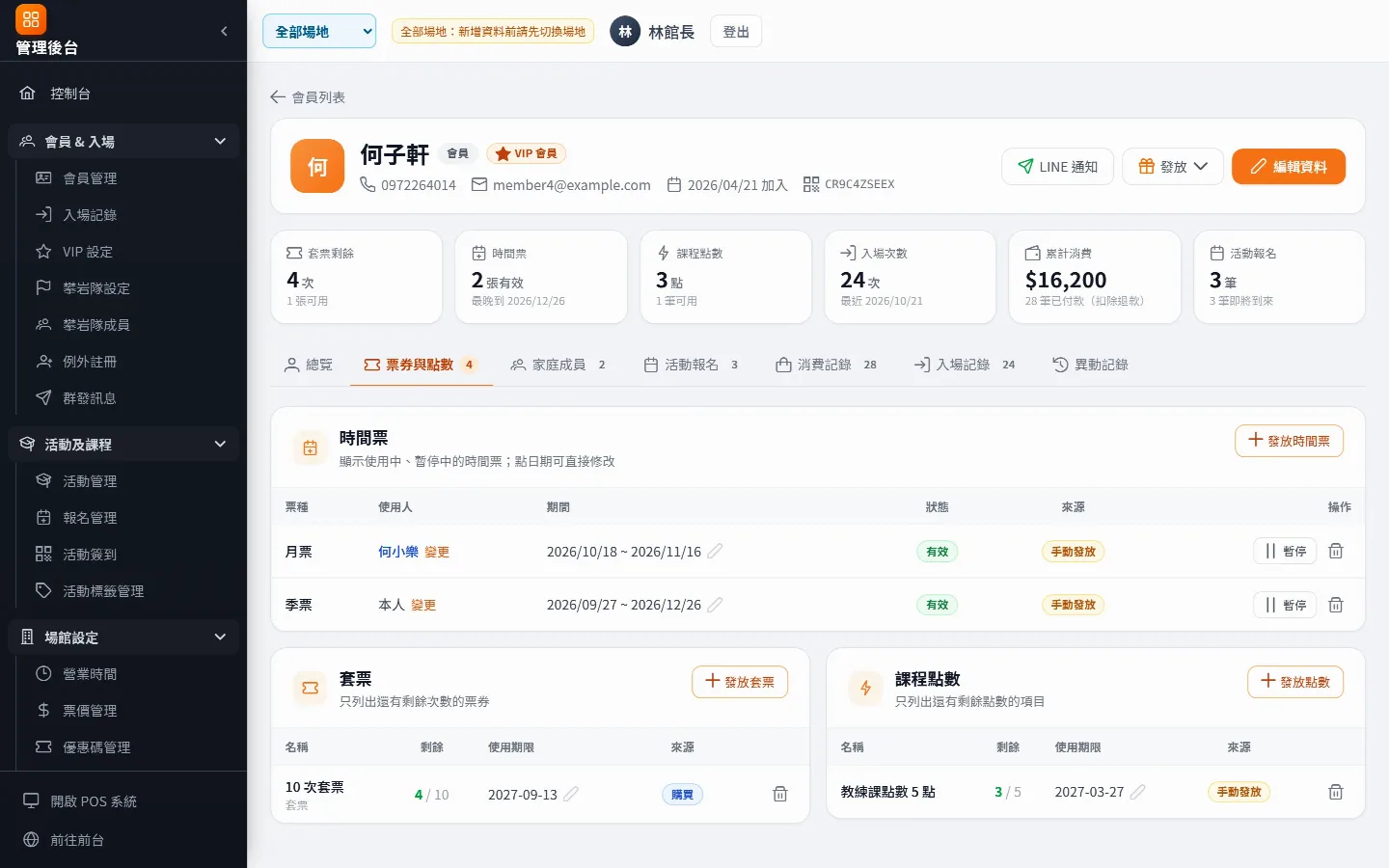Collapse the 場館設定 sidebar group
The width and height of the screenshot is (1389, 868).
coord(123,637)
